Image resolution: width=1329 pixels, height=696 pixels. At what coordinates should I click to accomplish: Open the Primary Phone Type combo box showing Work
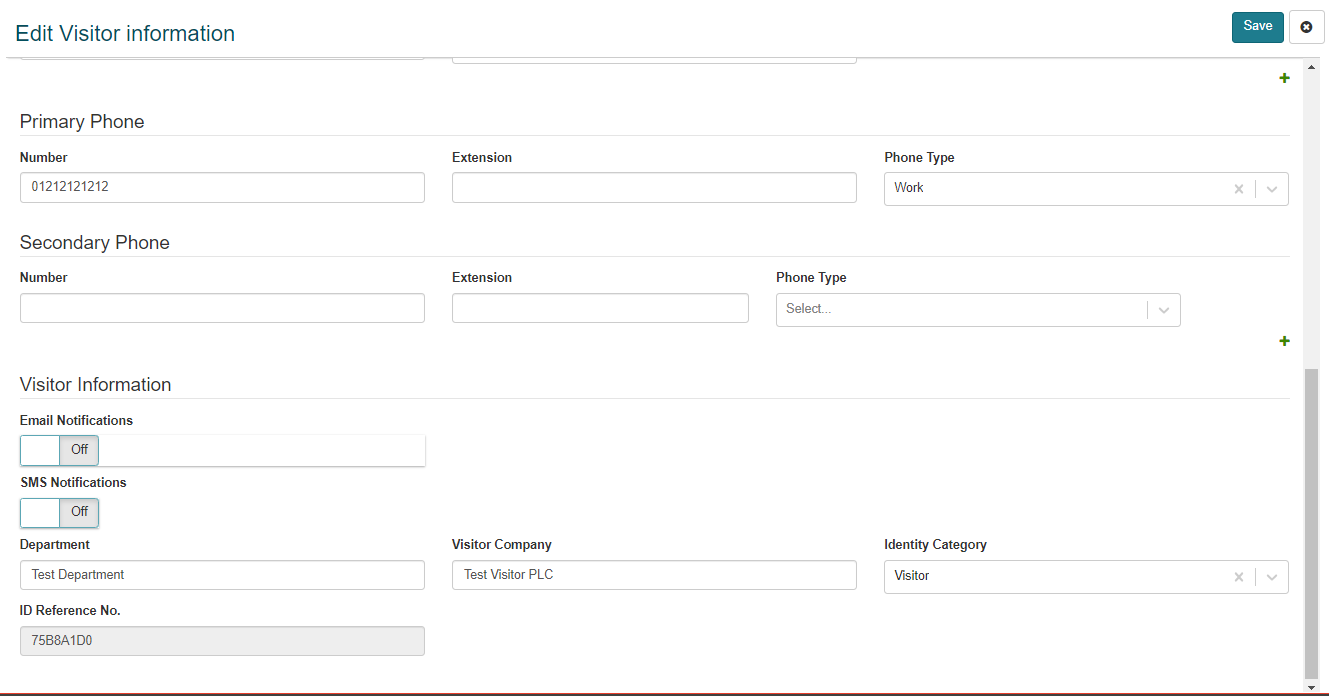(1086, 189)
